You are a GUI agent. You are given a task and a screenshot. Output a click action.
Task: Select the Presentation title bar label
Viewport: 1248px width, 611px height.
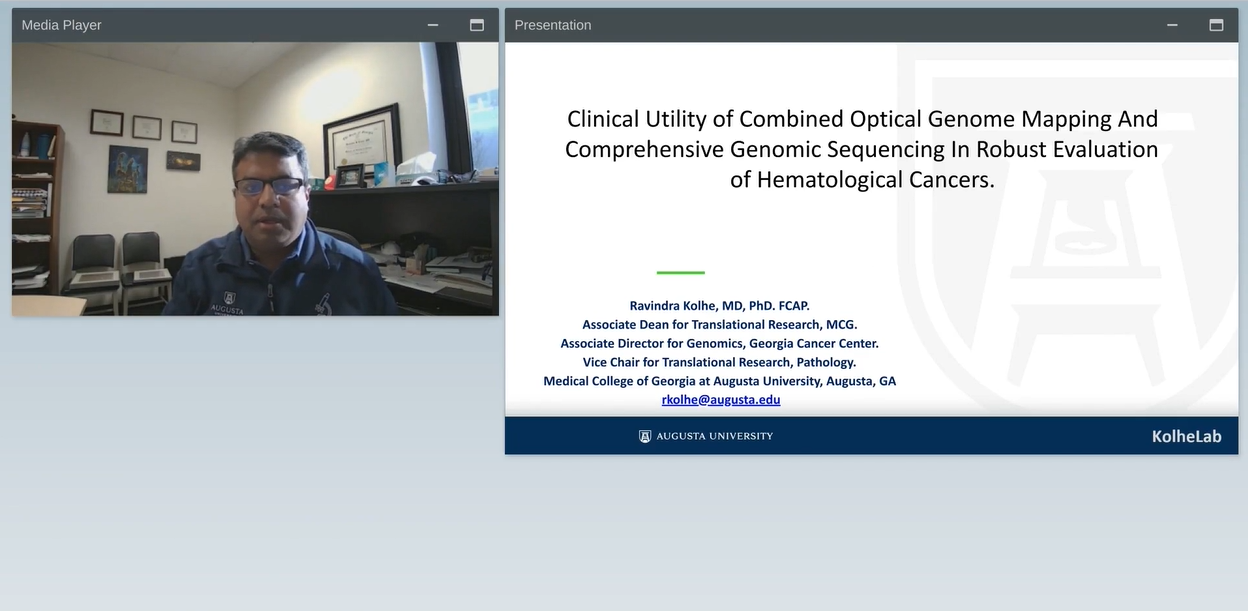(x=553, y=25)
